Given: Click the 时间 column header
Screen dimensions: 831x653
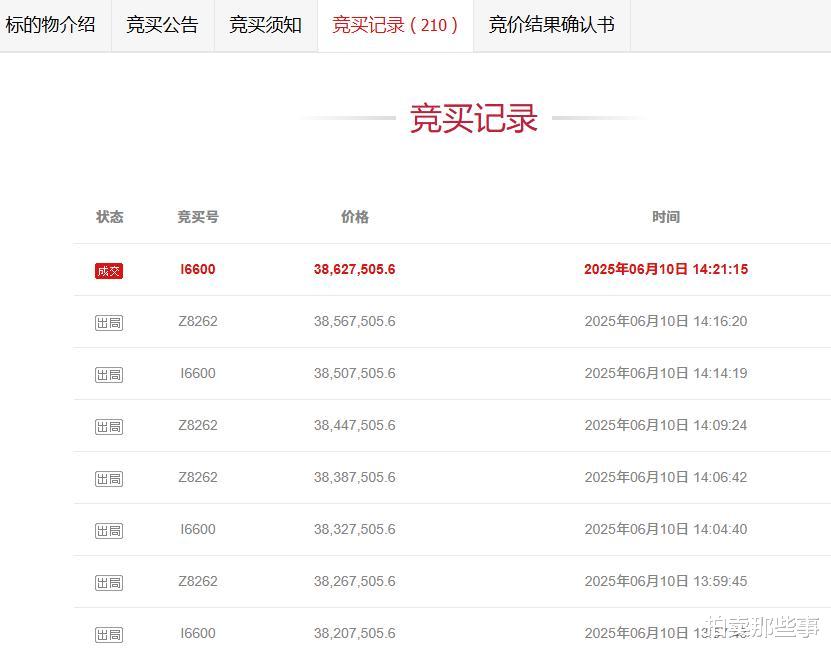Looking at the screenshot, I should 666,217.
